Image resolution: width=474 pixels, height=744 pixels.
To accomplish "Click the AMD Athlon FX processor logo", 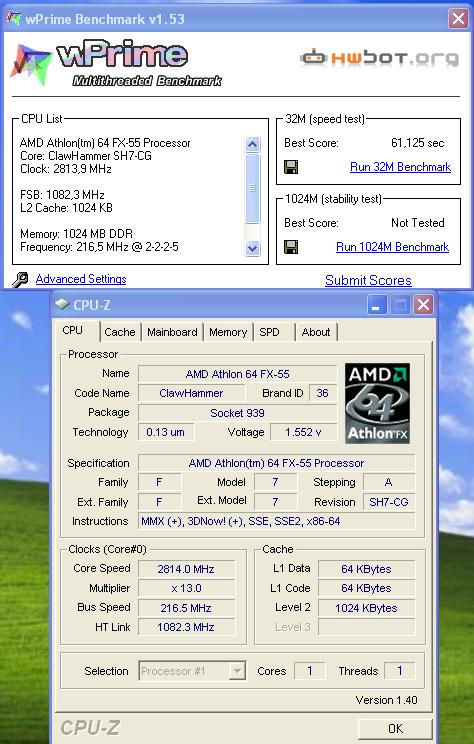I will pyautogui.click(x=377, y=403).
